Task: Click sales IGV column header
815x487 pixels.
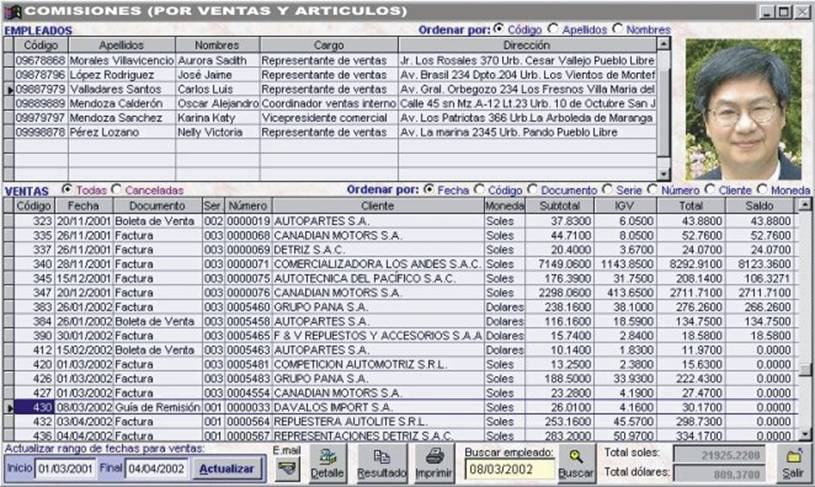Action: 624,206
